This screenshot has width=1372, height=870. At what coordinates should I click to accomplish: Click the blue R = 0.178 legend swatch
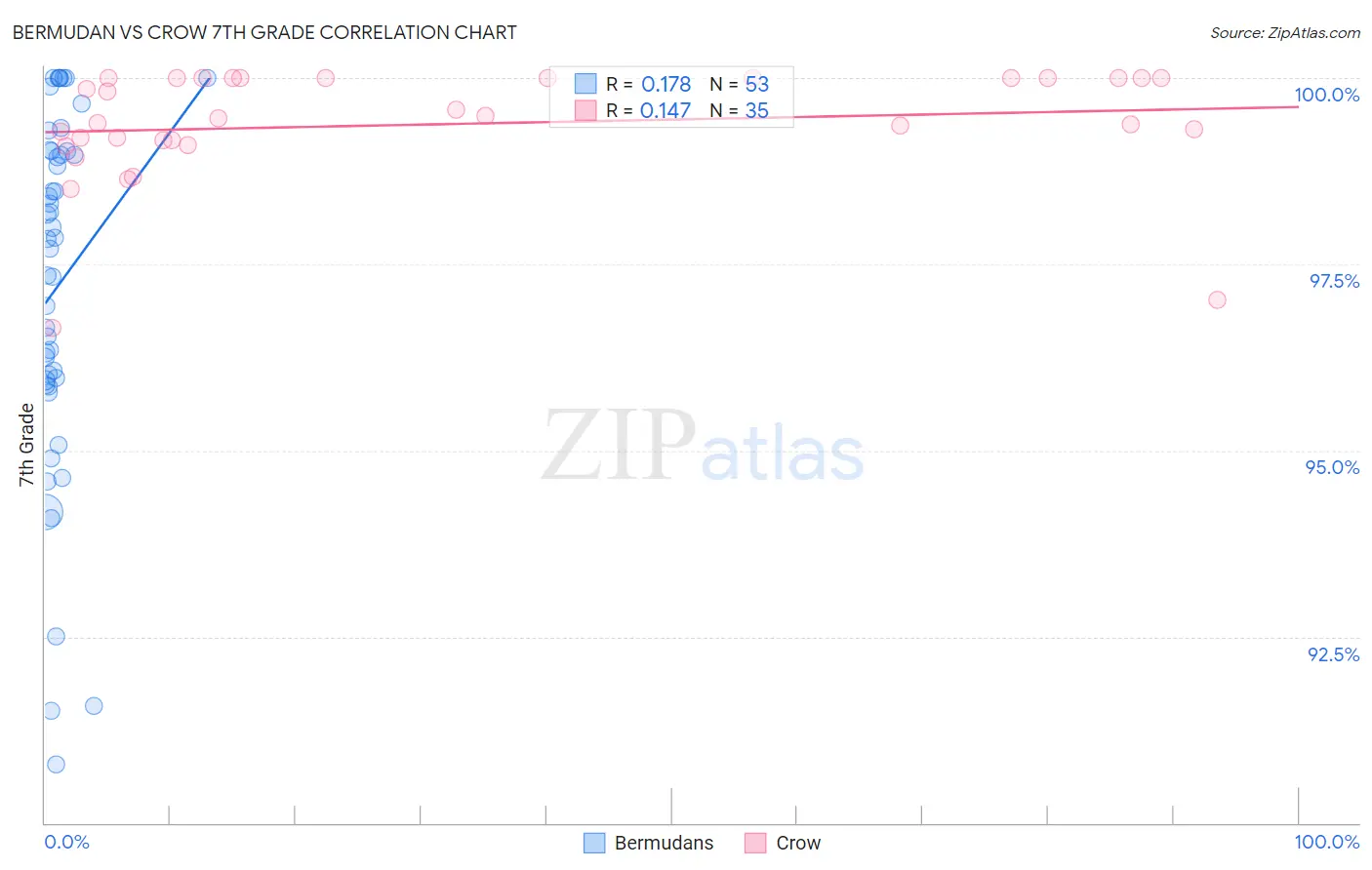click(x=585, y=84)
